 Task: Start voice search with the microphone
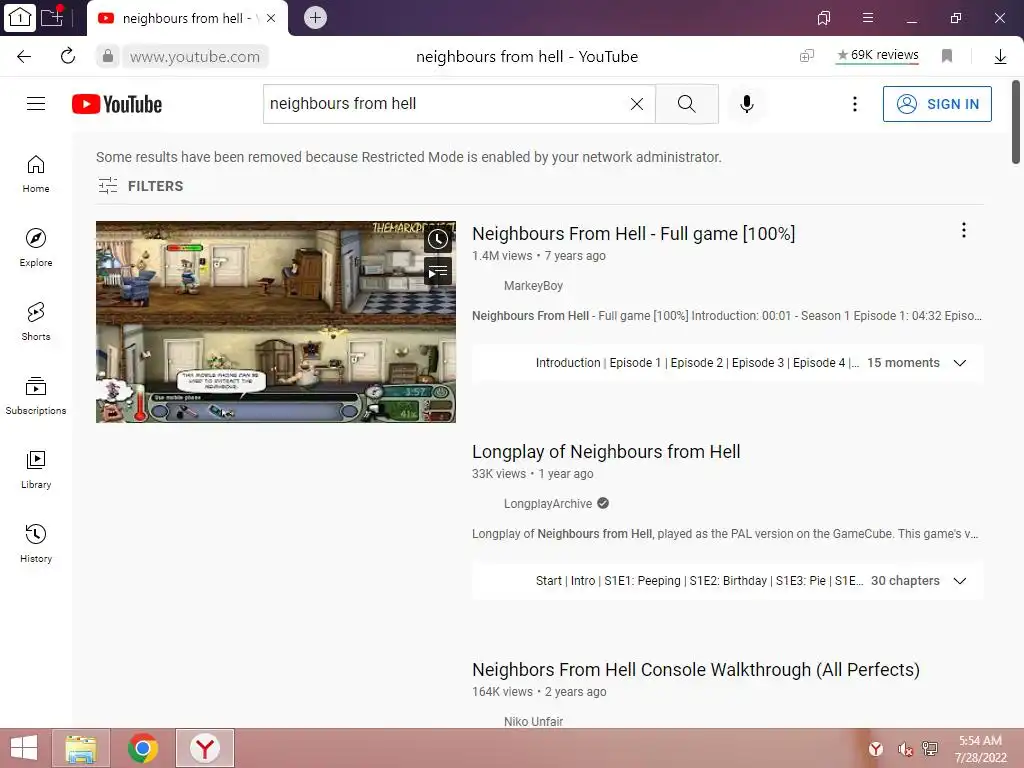pos(746,104)
